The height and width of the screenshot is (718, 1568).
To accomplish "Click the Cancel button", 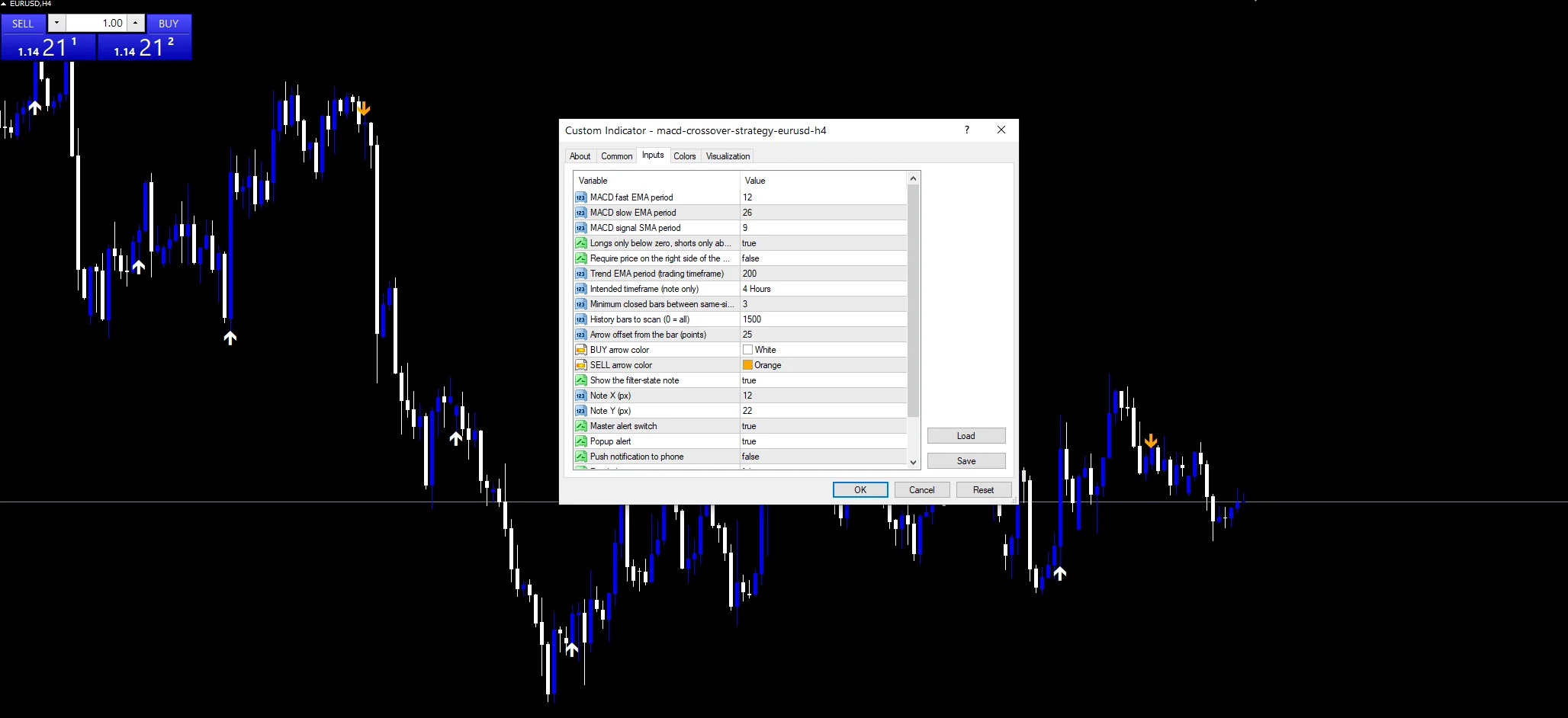I will [922, 490].
